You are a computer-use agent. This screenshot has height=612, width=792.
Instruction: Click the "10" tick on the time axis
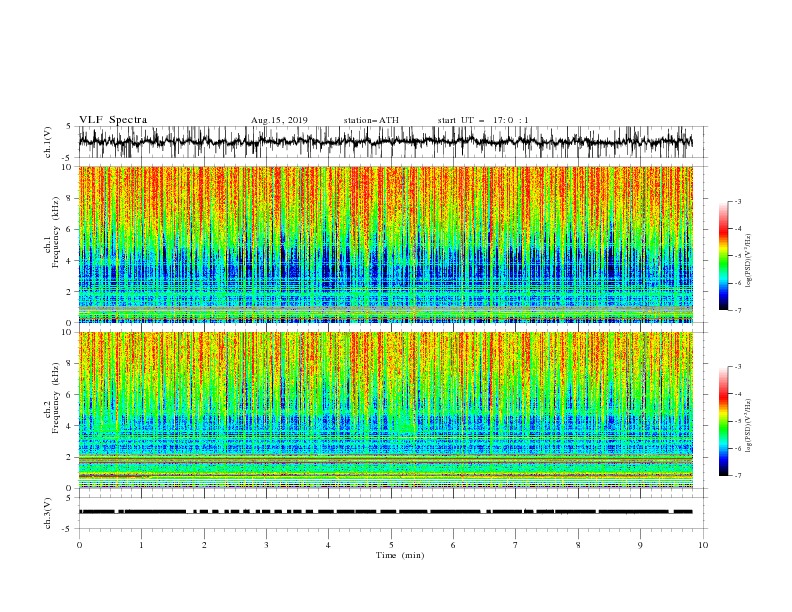click(703, 545)
